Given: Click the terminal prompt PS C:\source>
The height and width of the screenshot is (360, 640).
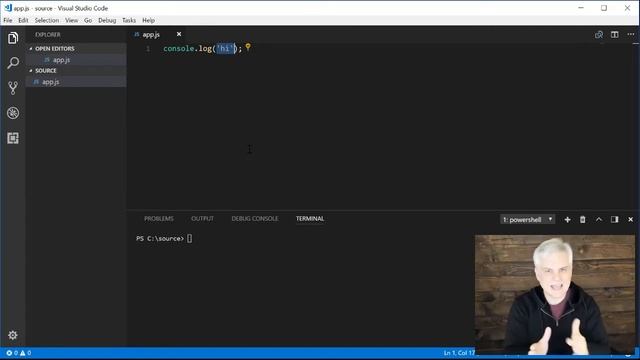Looking at the screenshot, I should pyautogui.click(x=160, y=238).
